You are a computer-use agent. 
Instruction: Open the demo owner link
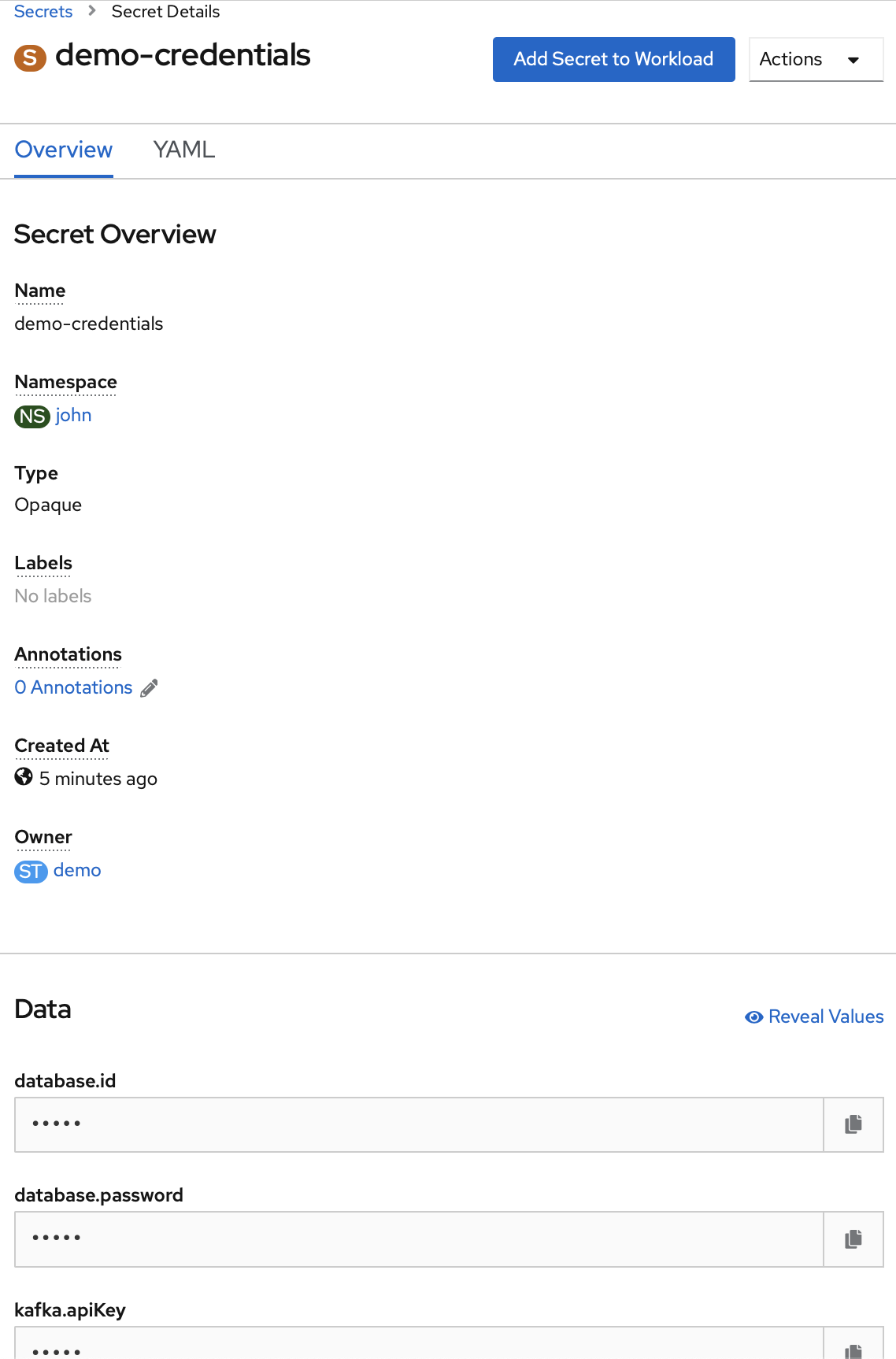click(x=77, y=870)
